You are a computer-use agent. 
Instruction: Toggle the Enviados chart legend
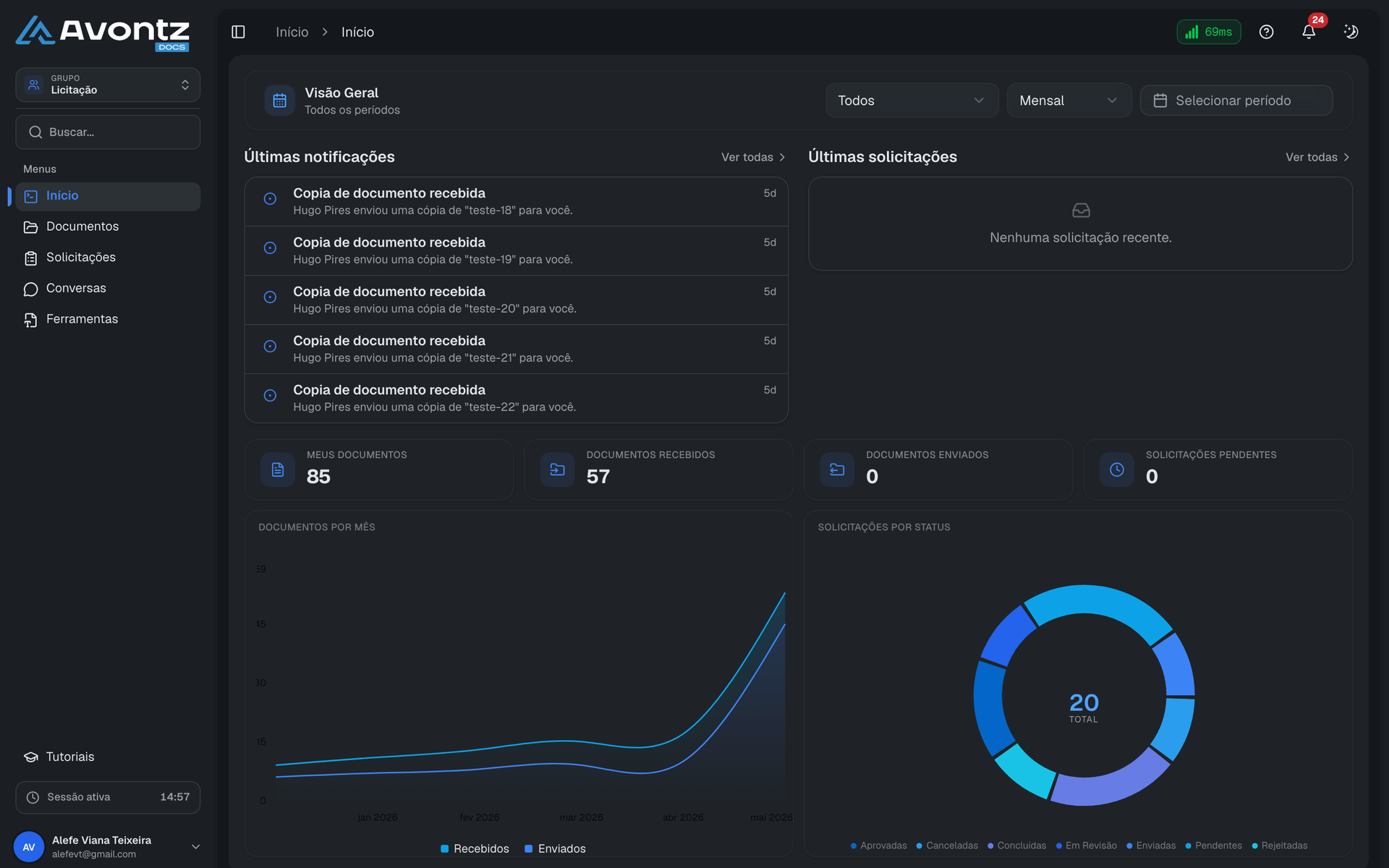click(555, 848)
